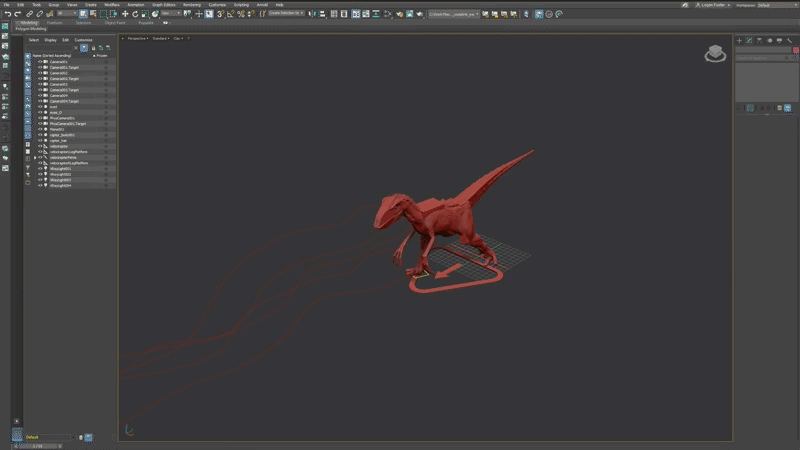800x450 pixels.
Task: Click the Scene Explorer search field
Action: pyautogui.click(x=49, y=48)
